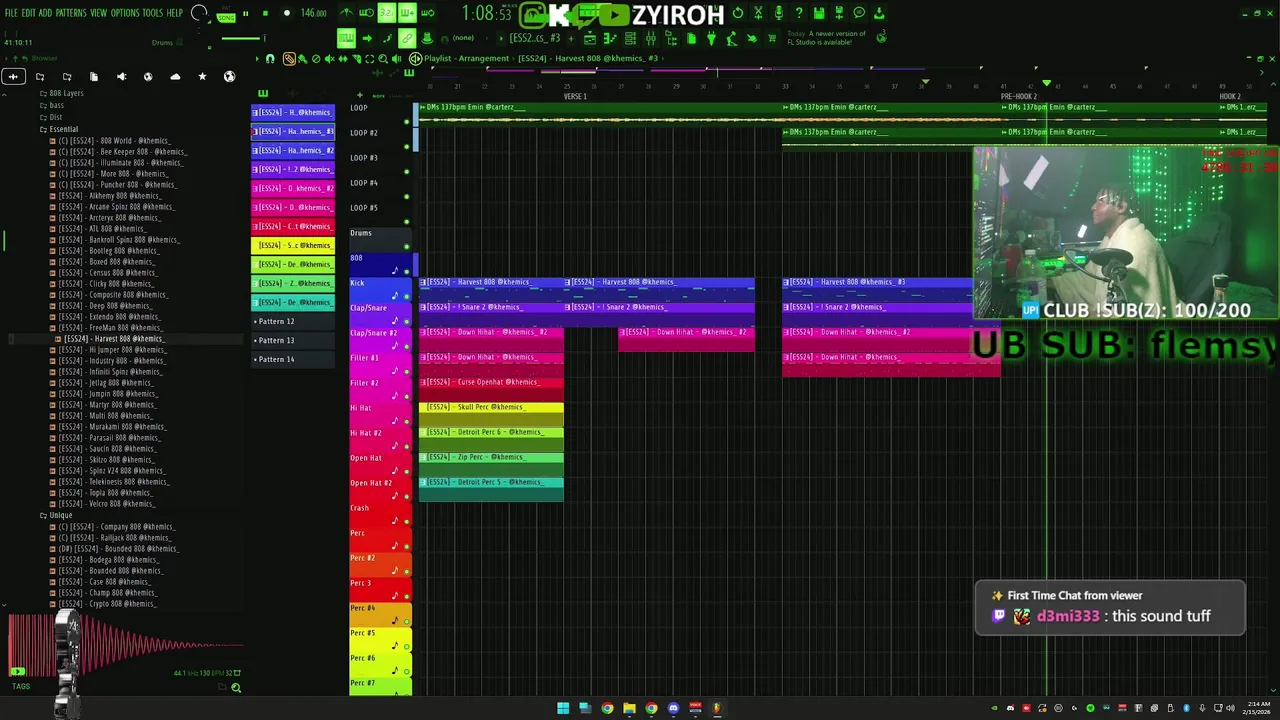1280x720 pixels.
Task: Click the browser cloud icon
Action: pos(175,76)
